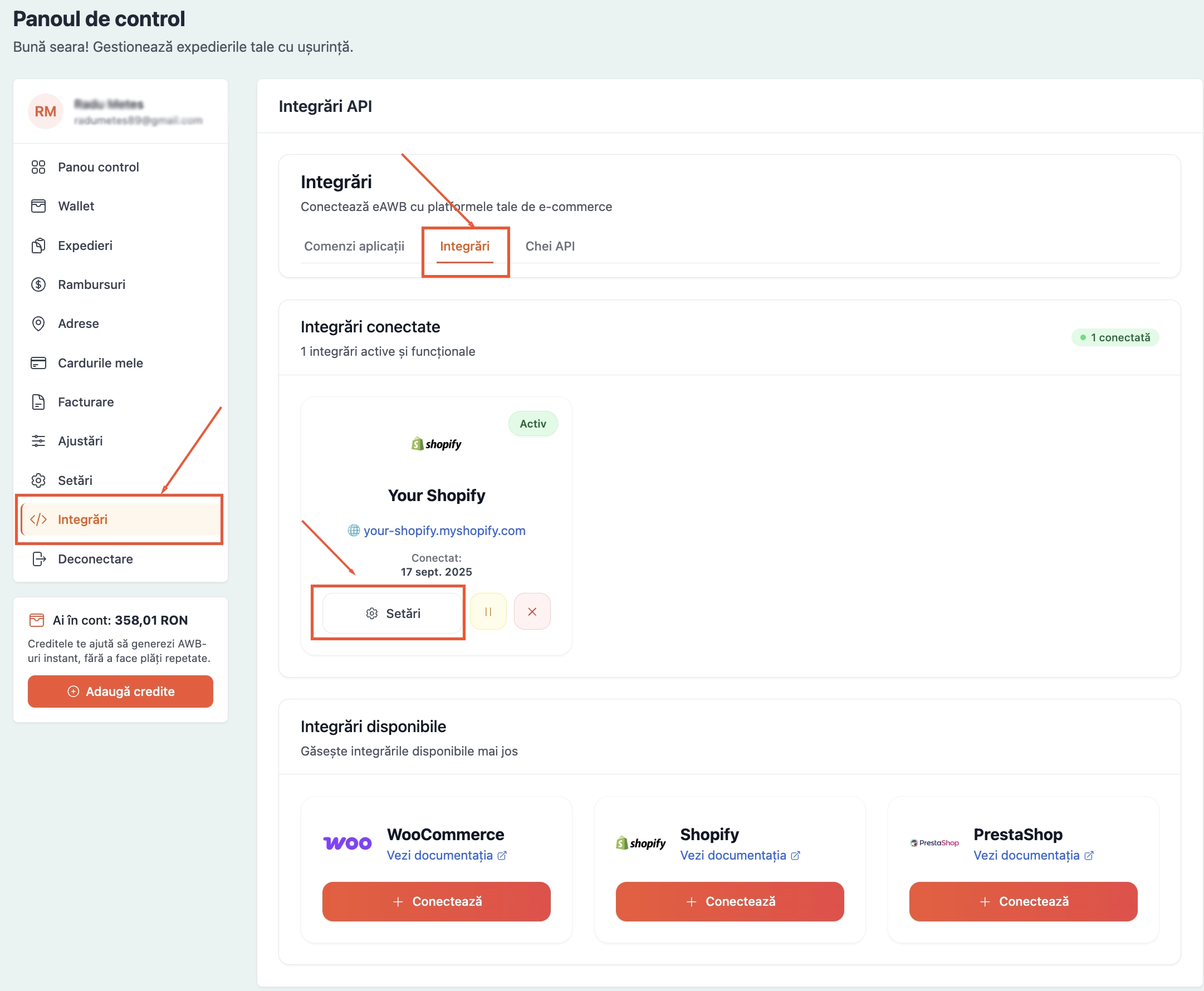Select the Integrări tab
The height and width of the screenshot is (991, 1204).
pos(464,246)
